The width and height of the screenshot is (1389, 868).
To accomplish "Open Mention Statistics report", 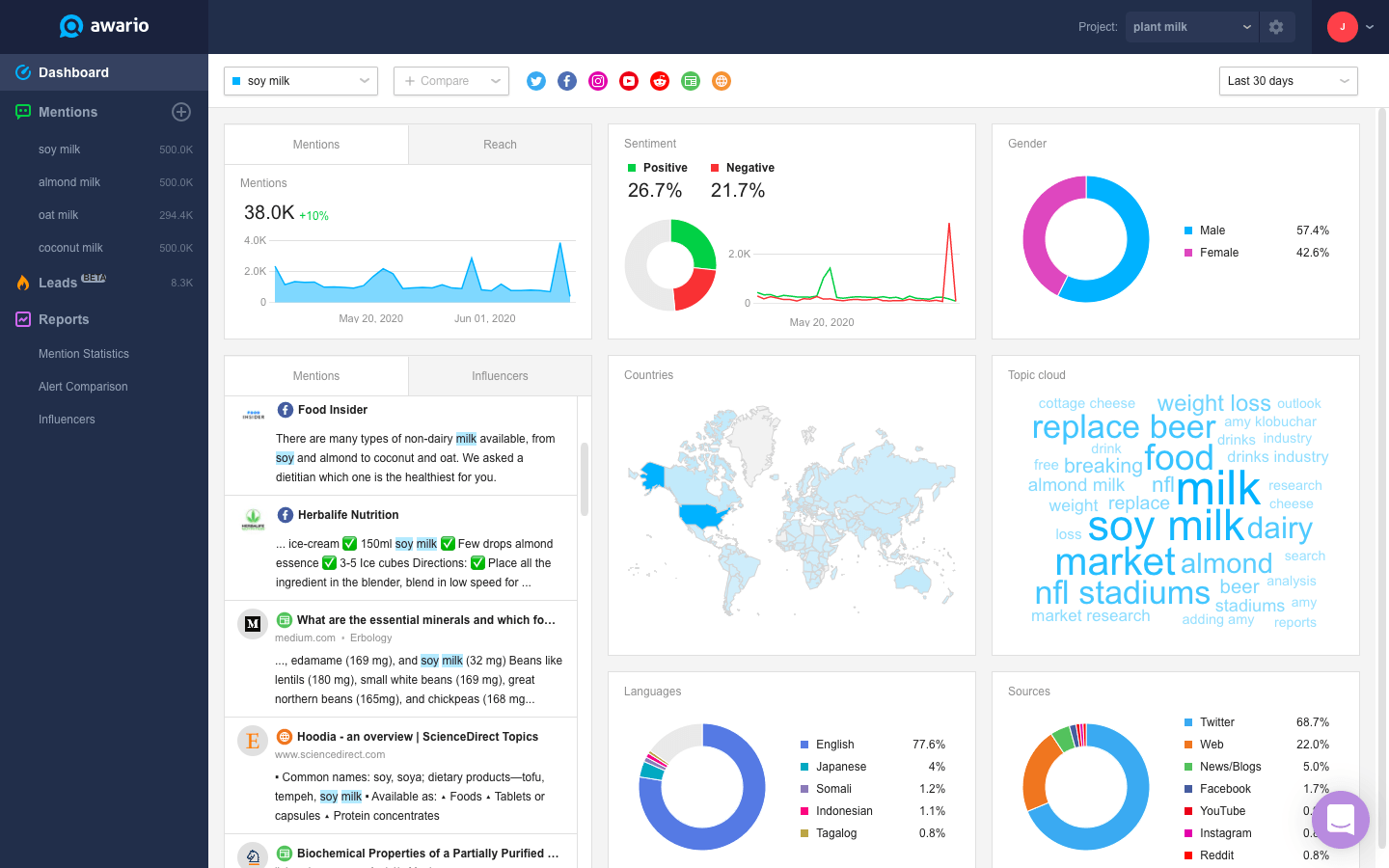I will [84, 354].
